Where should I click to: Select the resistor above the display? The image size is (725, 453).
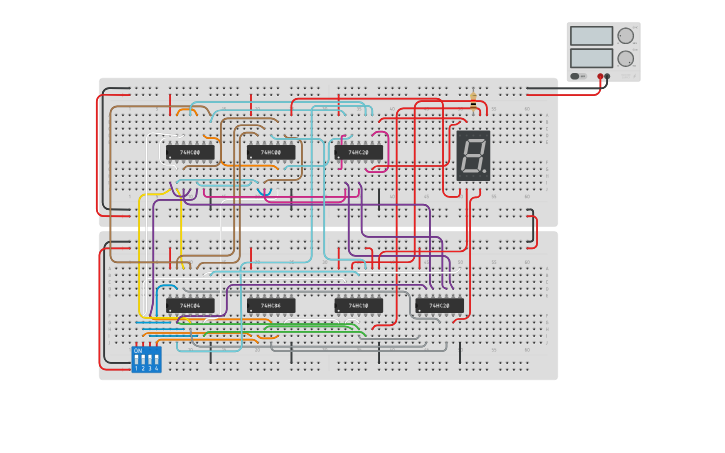click(x=473, y=101)
